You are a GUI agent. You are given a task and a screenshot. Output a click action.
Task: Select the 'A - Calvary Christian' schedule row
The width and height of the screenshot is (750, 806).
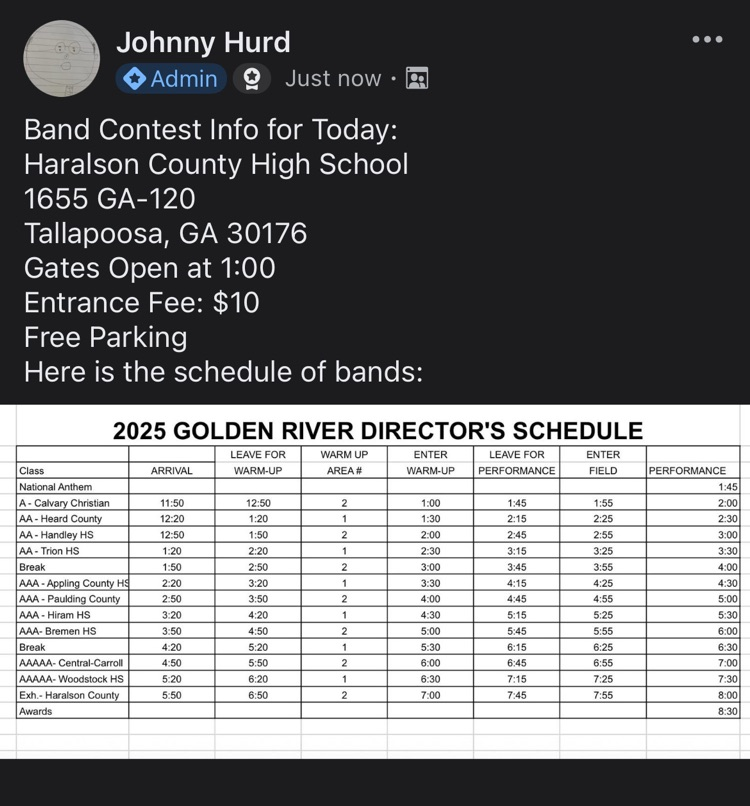[x=70, y=503]
